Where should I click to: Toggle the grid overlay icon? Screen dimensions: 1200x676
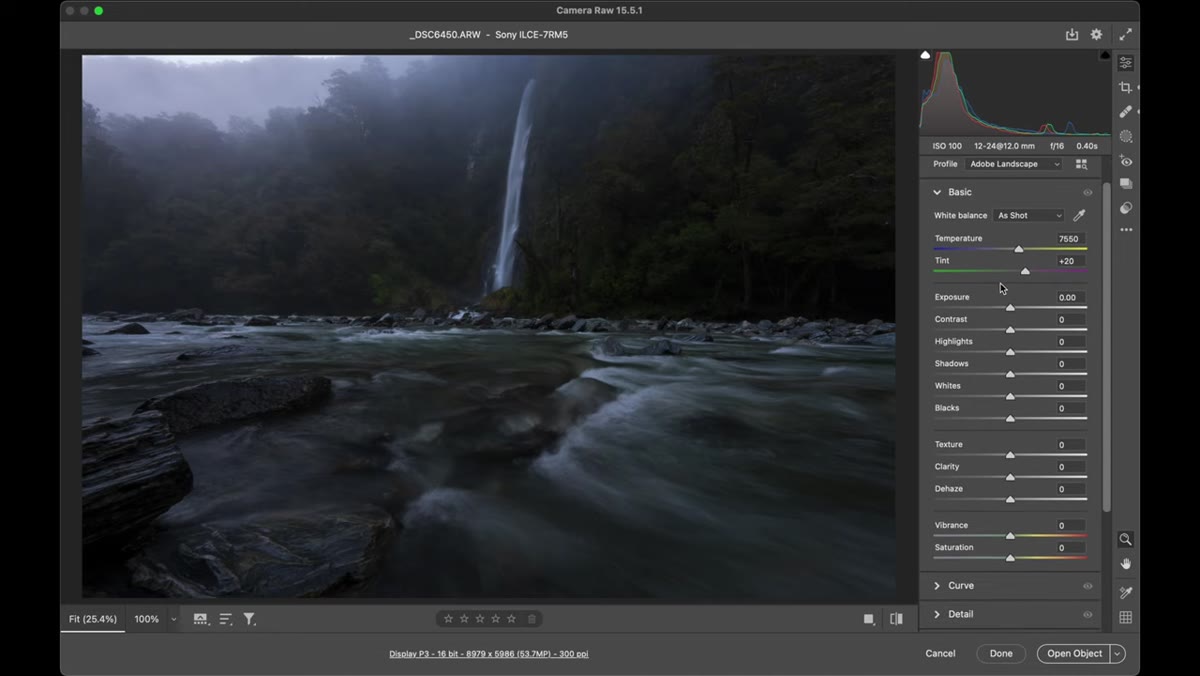pyautogui.click(x=1126, y=618)
